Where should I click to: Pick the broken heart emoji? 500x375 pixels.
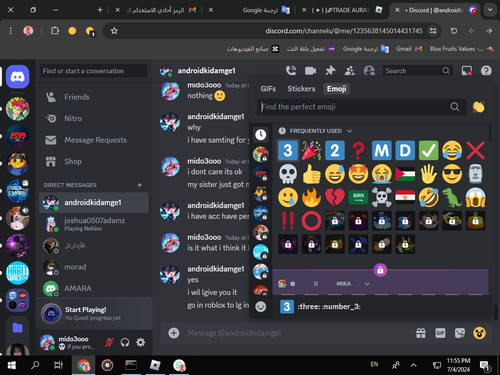[335, 197]
